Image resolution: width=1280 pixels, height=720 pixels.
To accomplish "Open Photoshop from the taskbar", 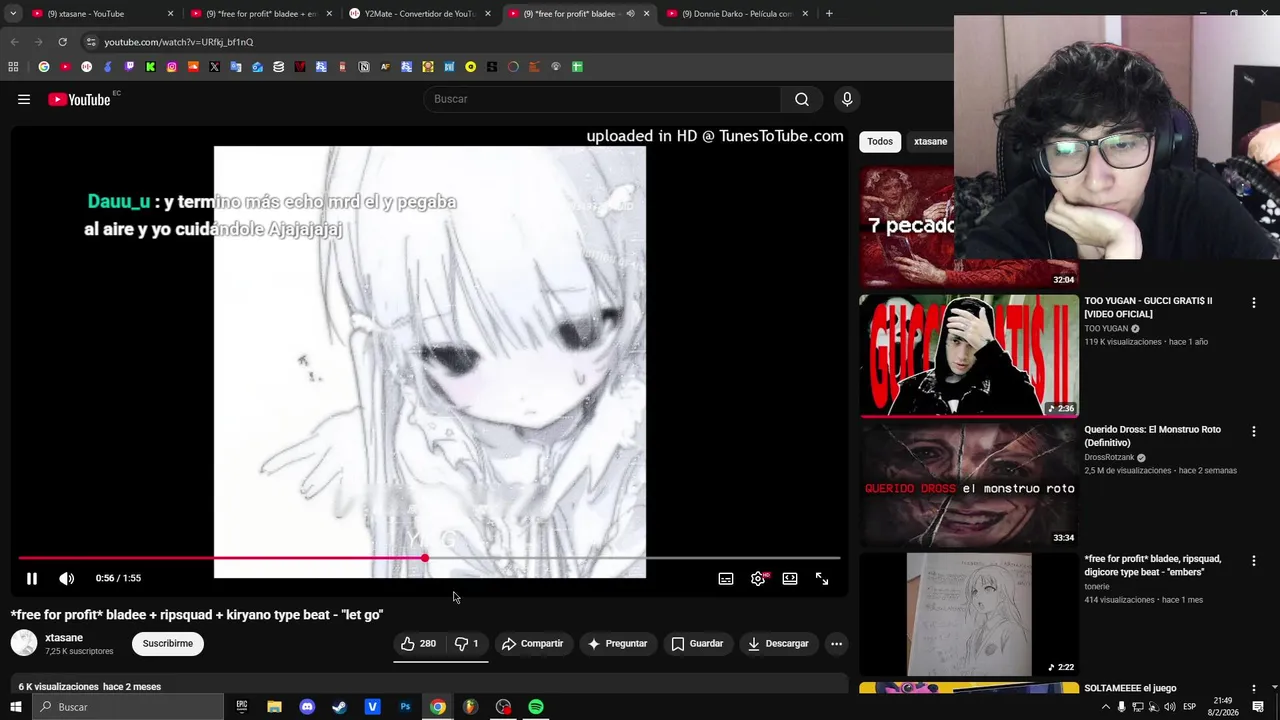I will click(x=405, y=707).
